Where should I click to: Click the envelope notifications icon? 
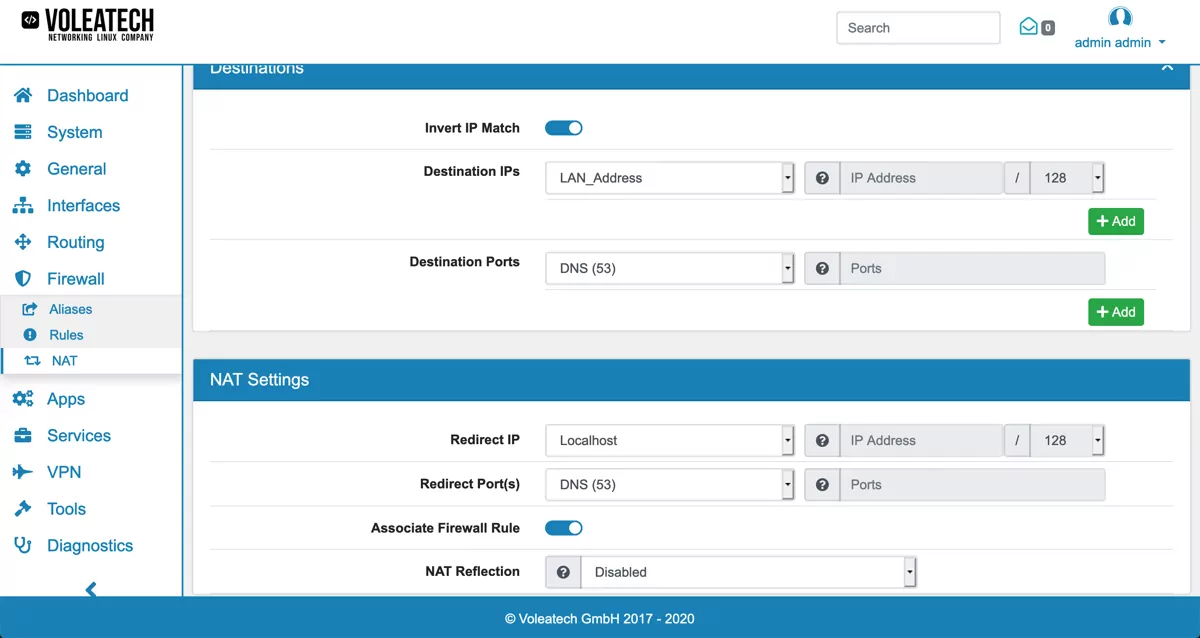coord(1028,27)
